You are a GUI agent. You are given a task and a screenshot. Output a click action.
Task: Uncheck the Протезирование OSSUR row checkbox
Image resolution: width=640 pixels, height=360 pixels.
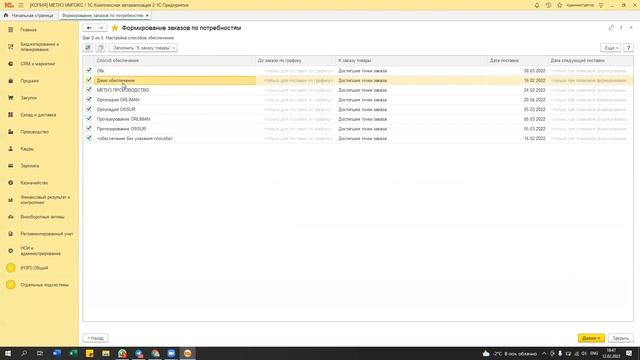tap(89, 128)
